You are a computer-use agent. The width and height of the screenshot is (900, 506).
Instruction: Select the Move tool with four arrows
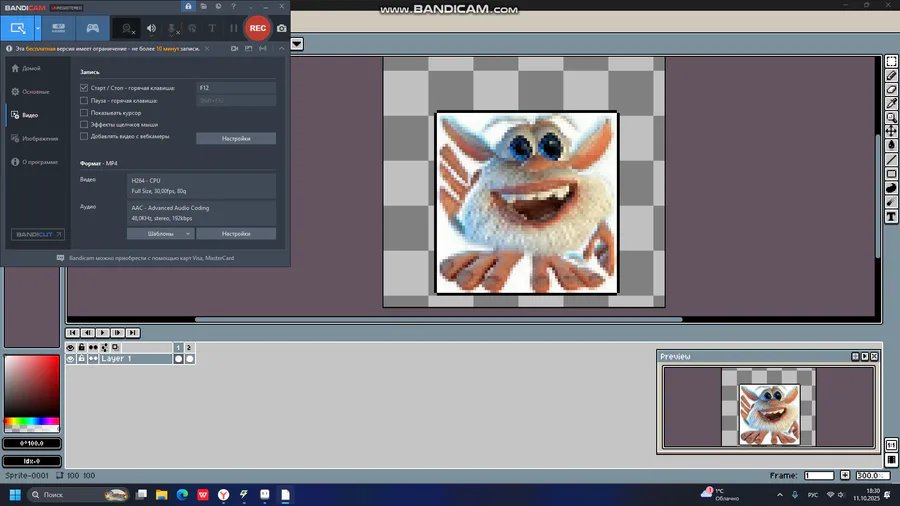pos(891,131)
